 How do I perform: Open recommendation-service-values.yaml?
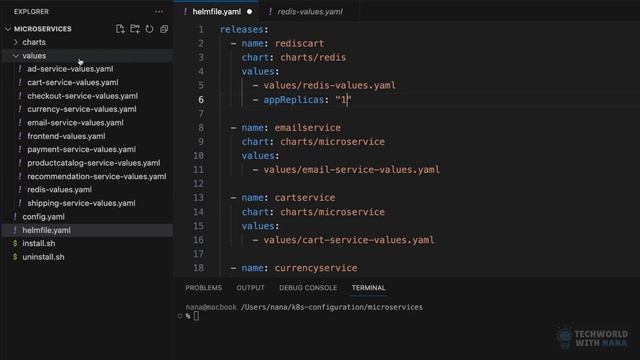(97, 176)
